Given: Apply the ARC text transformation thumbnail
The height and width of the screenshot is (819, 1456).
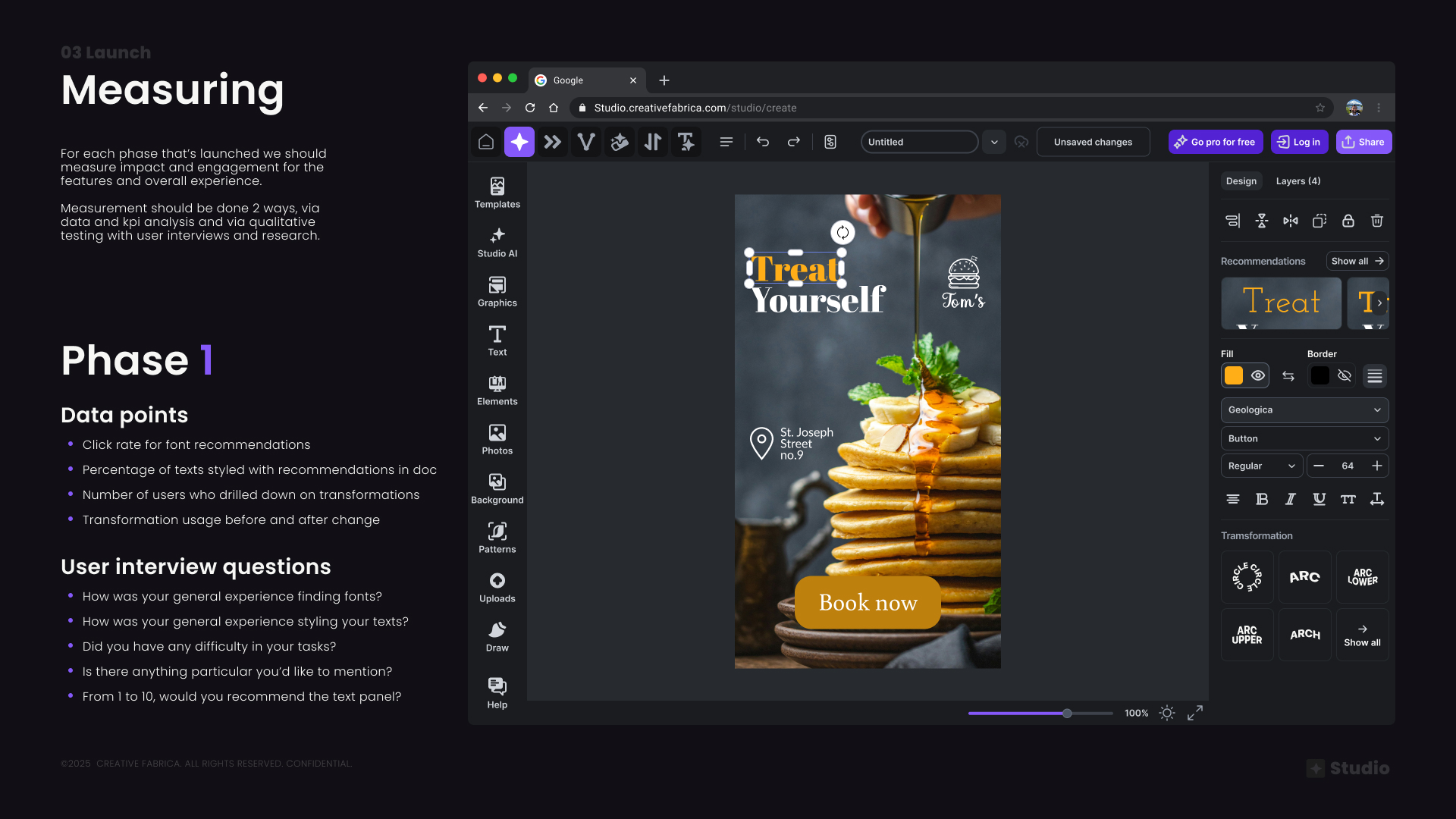Looking at the screenshot, I should [1304, 577].
